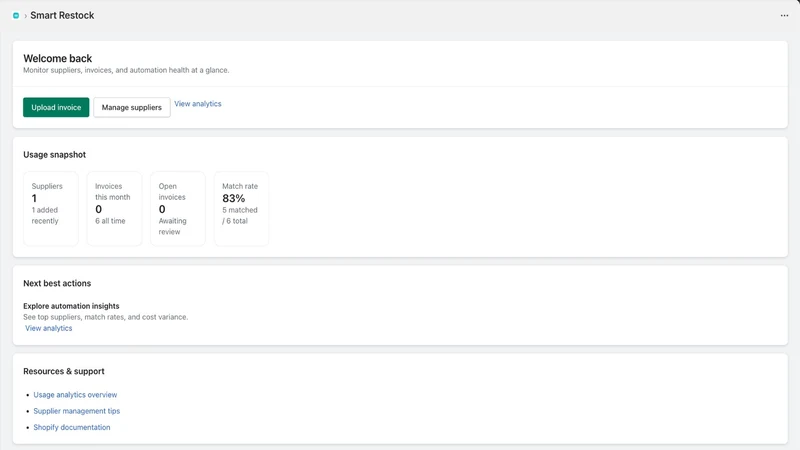Follow the View analytics link beside Manage suppliers

tap(198, 104)
